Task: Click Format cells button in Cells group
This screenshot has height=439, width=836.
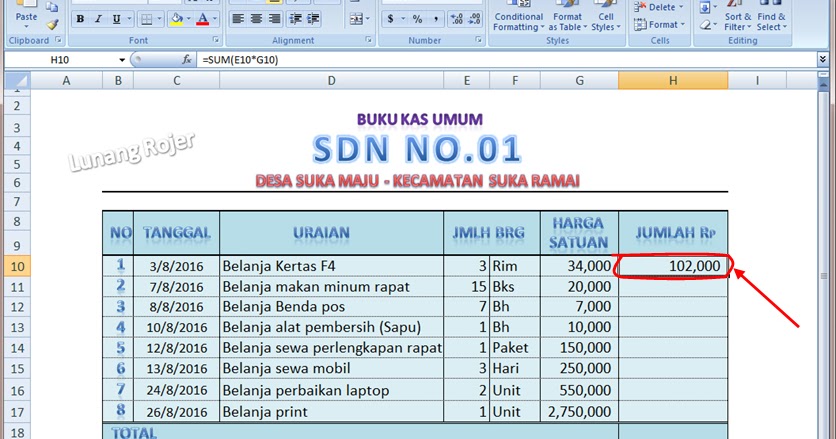Action: click(659, 25)
